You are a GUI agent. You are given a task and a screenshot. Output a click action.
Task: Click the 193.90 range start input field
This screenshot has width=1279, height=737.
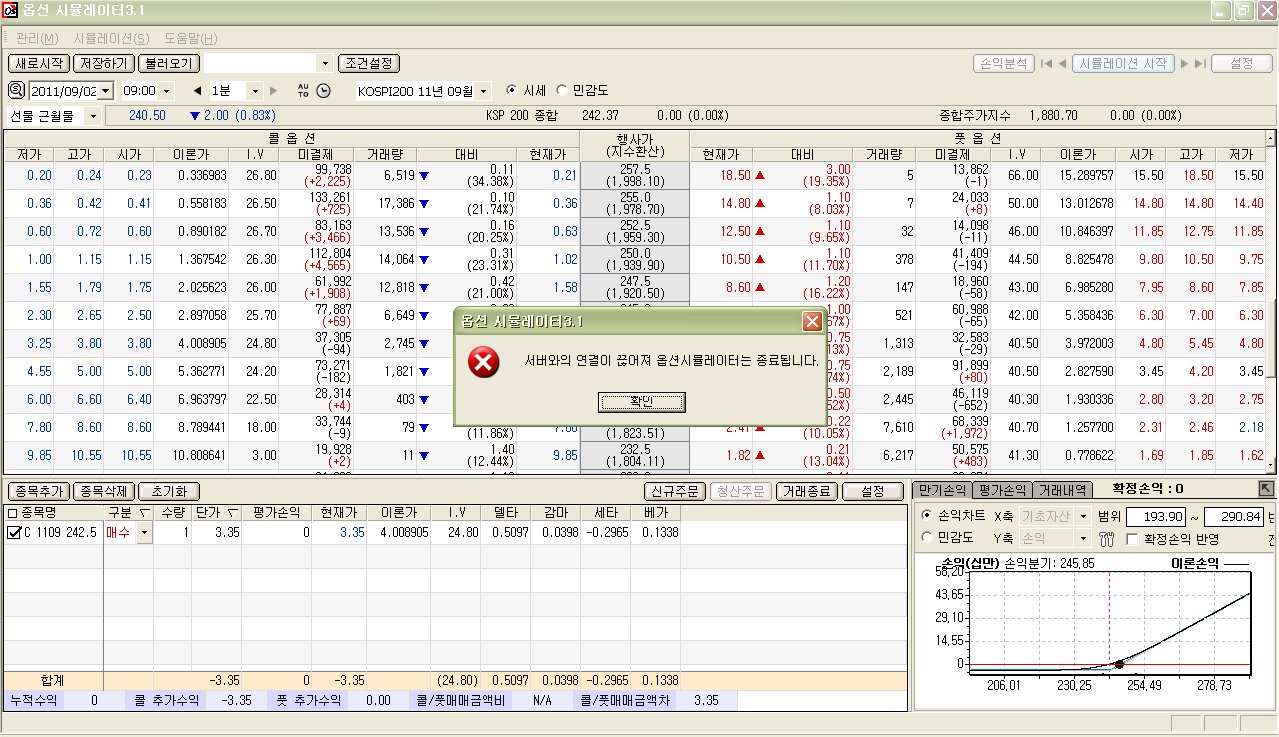tap(1156, 517)
